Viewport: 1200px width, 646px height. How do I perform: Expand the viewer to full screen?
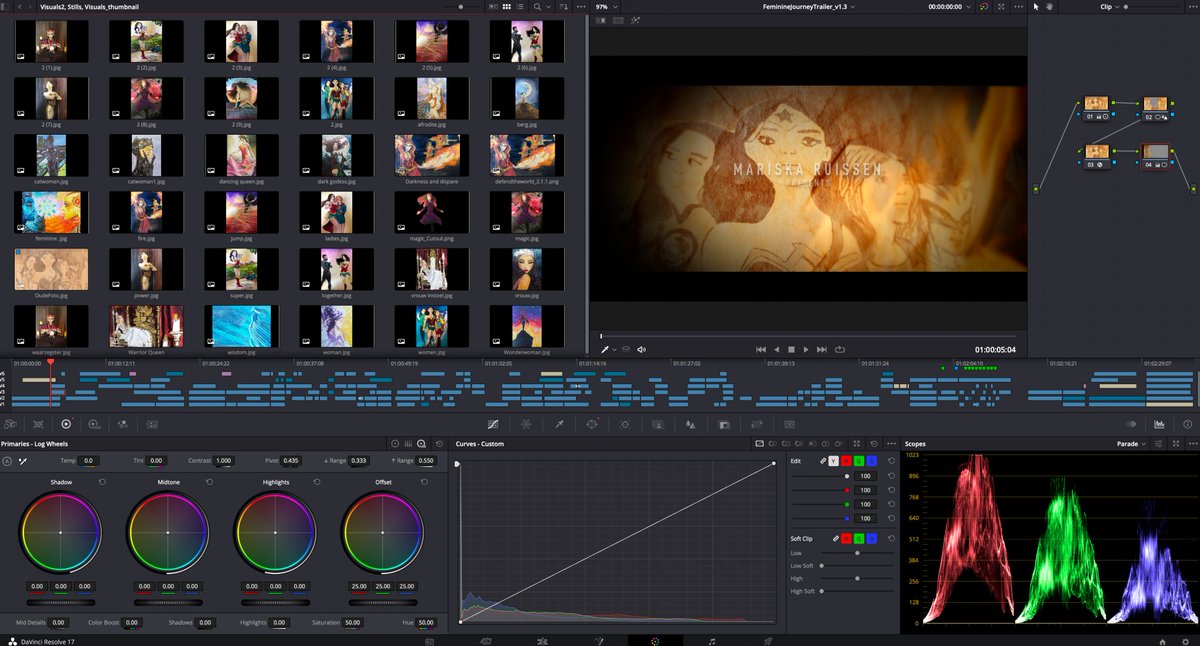pyautogui.click(x=1002, y=7)
